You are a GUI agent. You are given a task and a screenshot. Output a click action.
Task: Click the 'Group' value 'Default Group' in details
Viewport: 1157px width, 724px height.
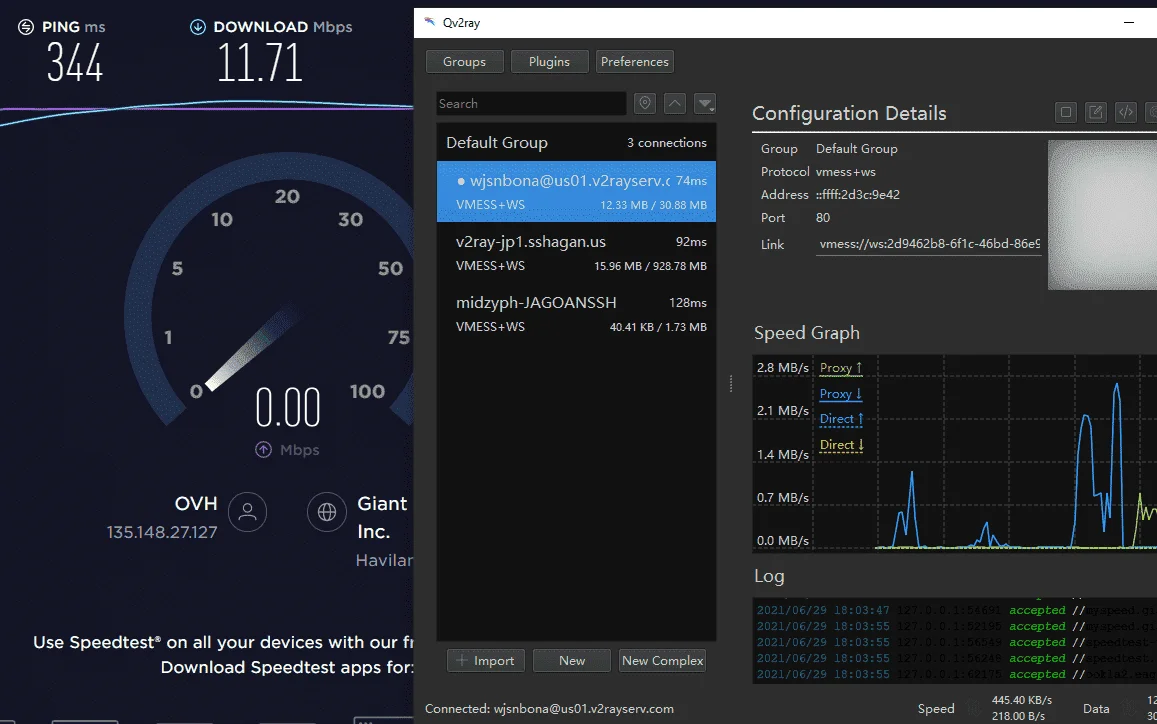click(857, 149)
